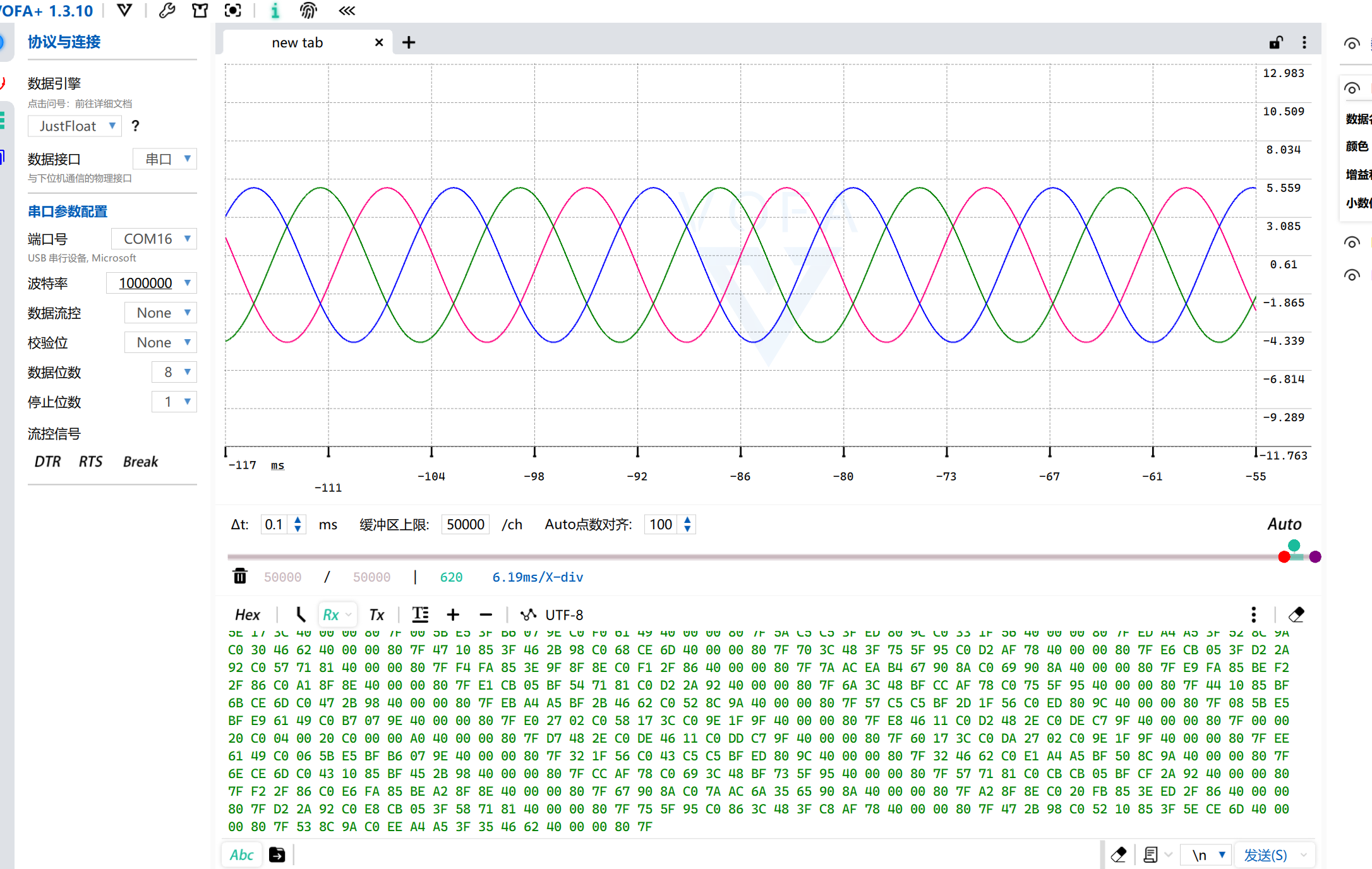Open the JustFloat data engine dropdown
The height and width of the screenshot is (869, 1372).
[x=75, y=126]
